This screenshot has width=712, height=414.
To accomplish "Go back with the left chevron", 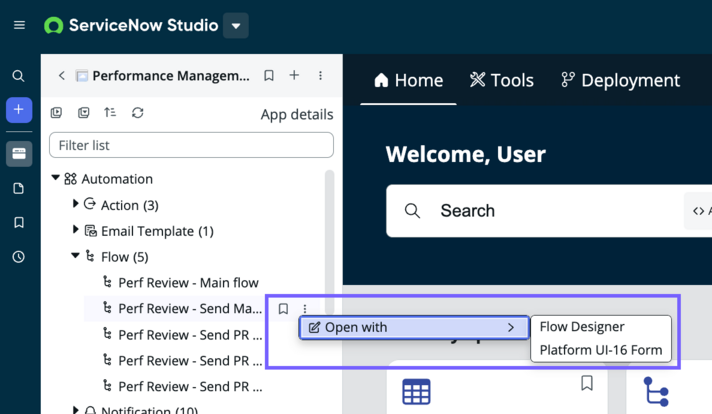I will (x=62, y=75).
